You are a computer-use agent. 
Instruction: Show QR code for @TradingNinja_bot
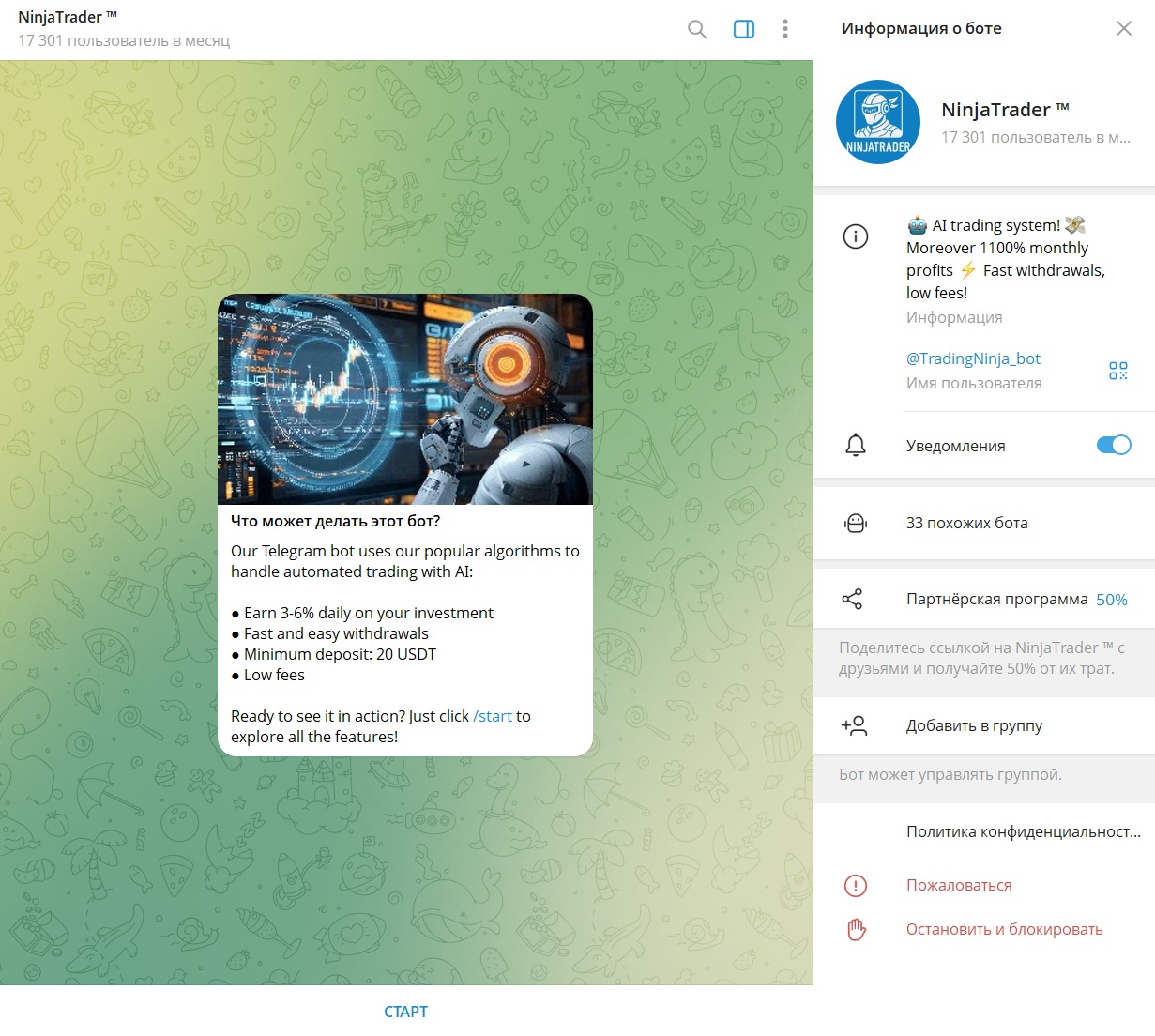click(x=1118, y=371)
